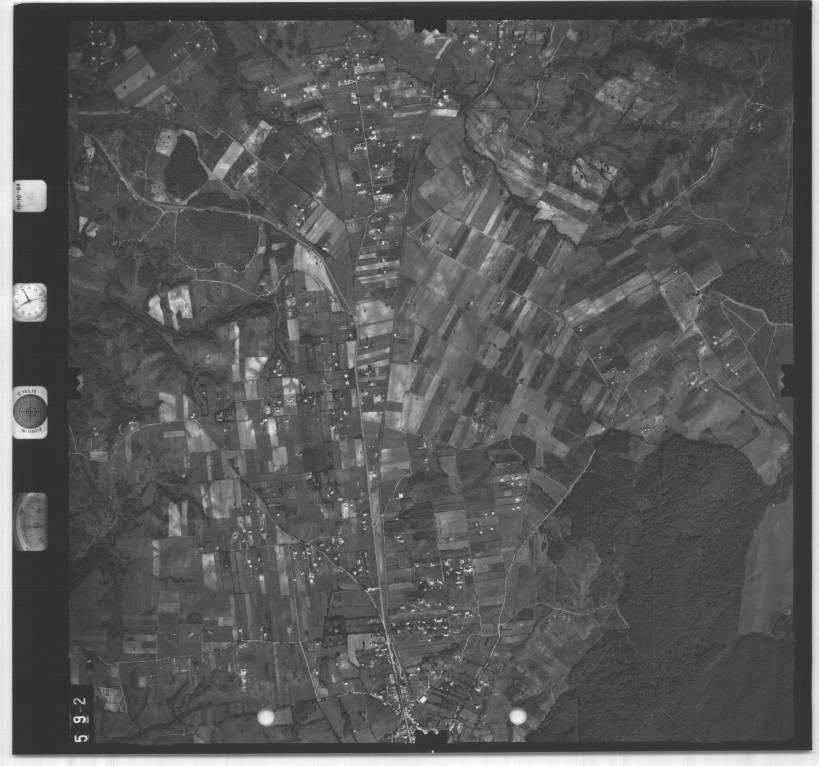Click the dark oval pond in upper left
The height and width of the screenshot is (766, 819).
pyautogui.click(x=185, y=167)
